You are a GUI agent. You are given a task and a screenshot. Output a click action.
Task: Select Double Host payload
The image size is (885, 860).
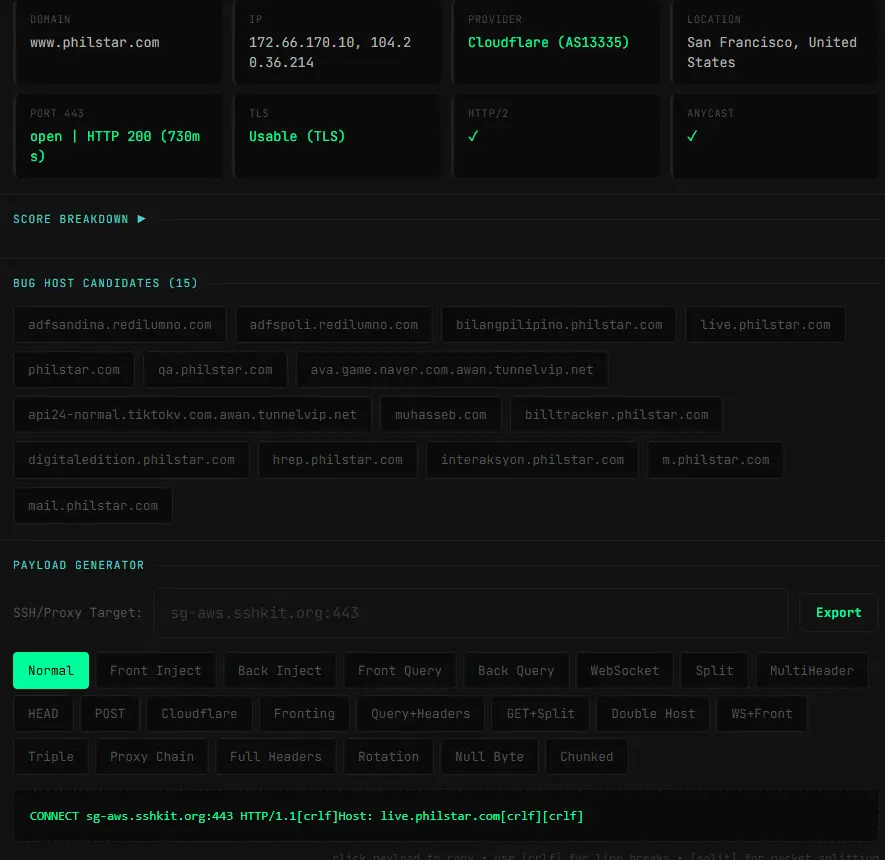[653, 714]
